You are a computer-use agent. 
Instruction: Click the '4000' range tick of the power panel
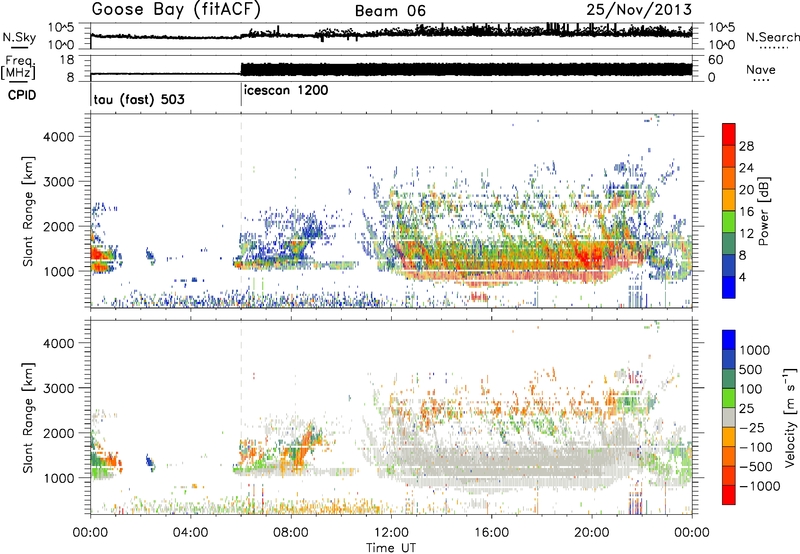point(58,137)
